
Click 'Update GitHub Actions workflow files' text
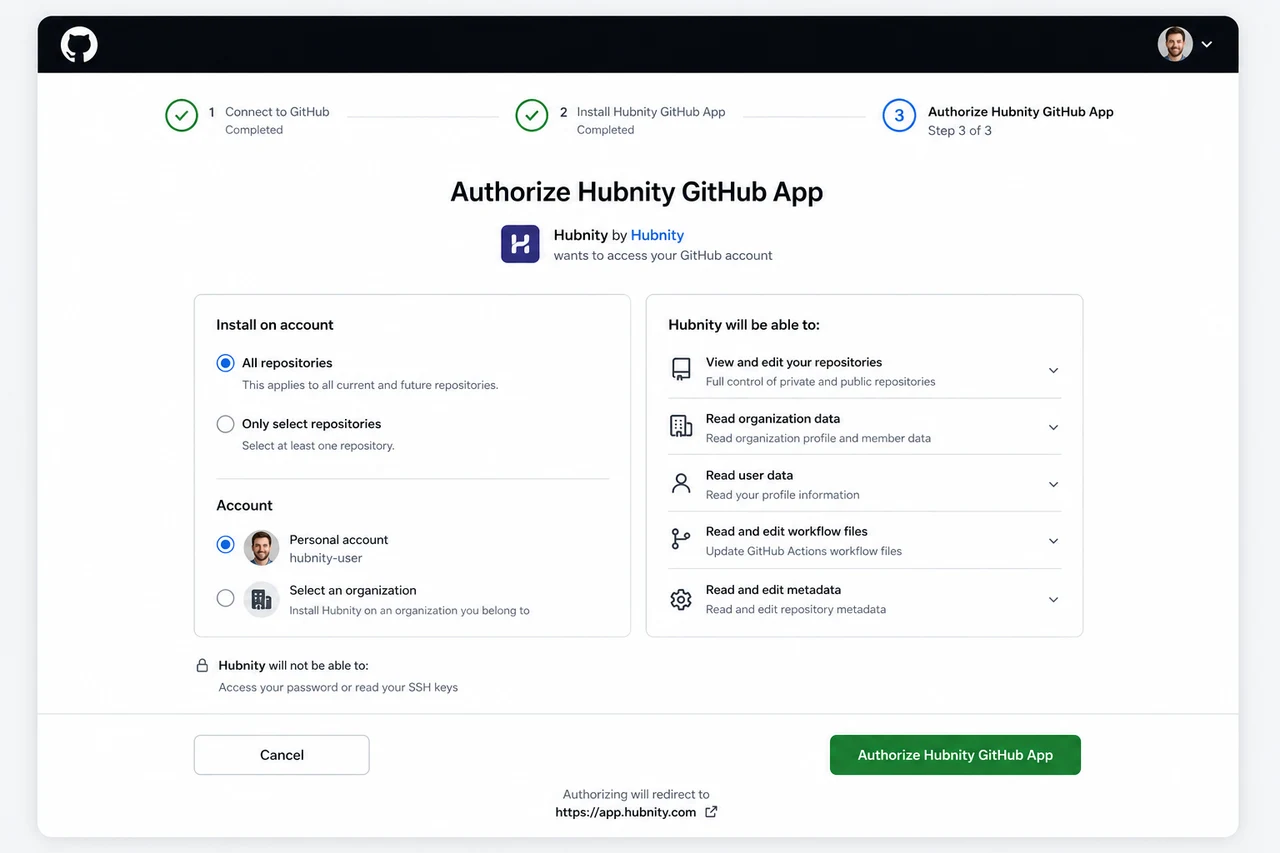click(804, 551)
